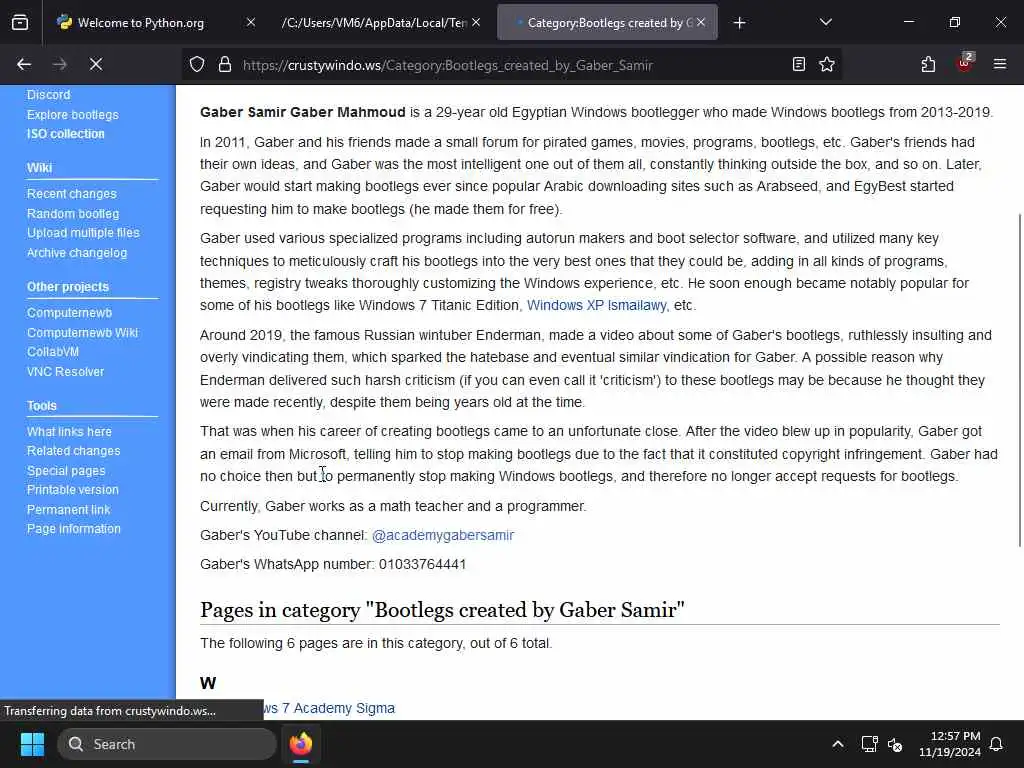The image size is (1024, 768).
Task: Open CollabVM sidebar link
Action: 53,351
